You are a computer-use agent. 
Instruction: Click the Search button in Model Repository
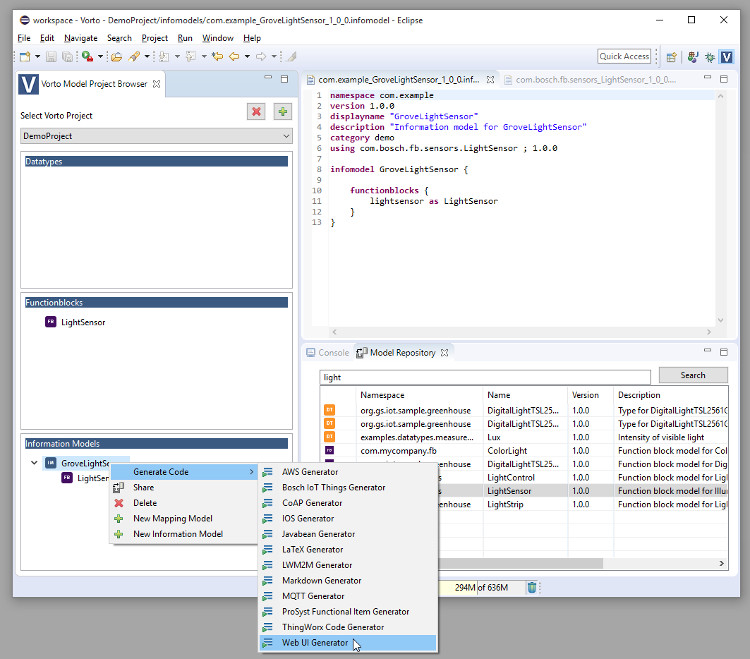[693, 375]
